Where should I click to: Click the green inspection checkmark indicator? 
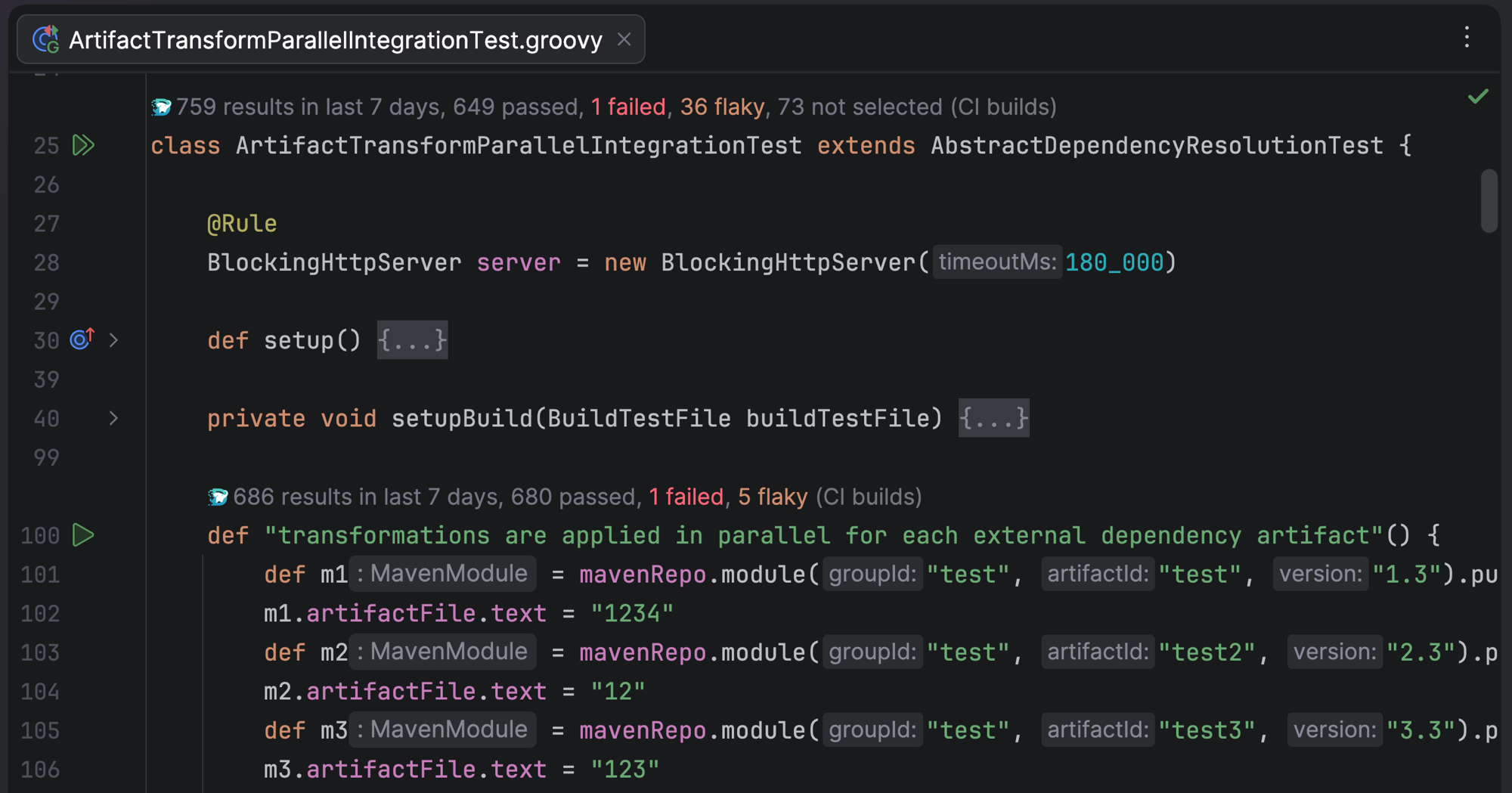point(1478,97)
